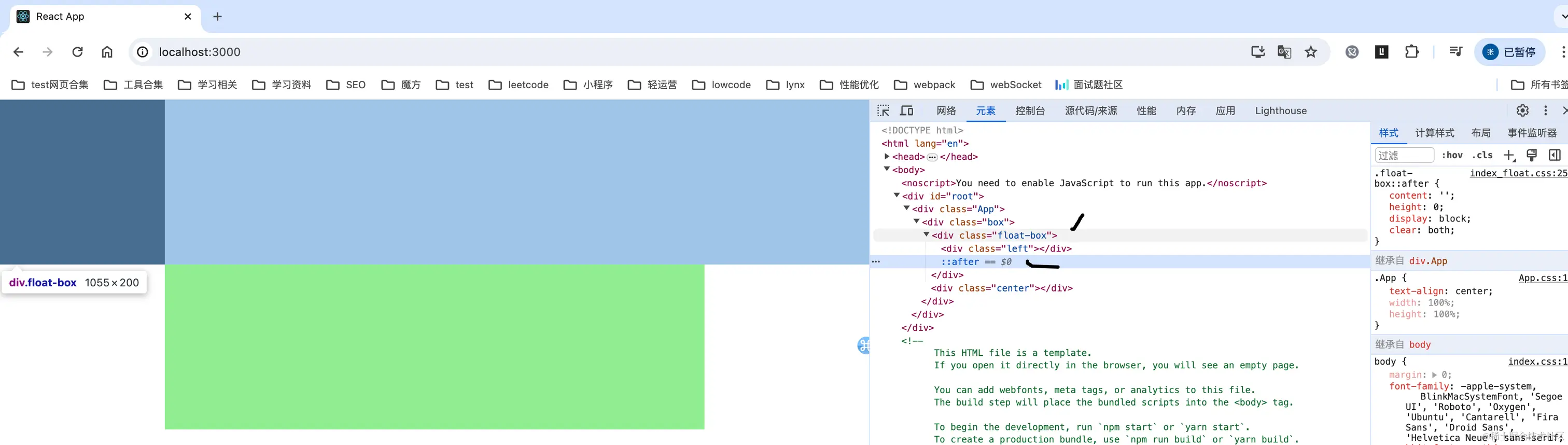Open the 性能 DevTools tab
The width and height of the screenshot is (1568, 445).
tap(1146, 111)
